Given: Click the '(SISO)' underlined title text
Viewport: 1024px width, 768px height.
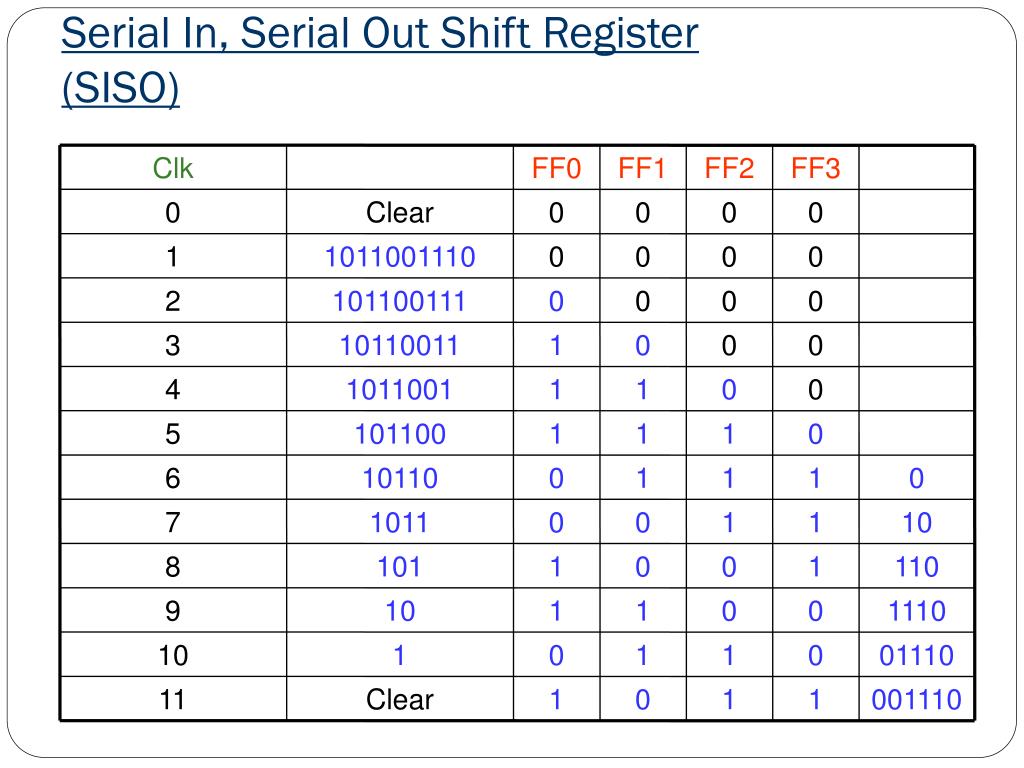Looking at the screenshot, I should (x=120, y=88).
